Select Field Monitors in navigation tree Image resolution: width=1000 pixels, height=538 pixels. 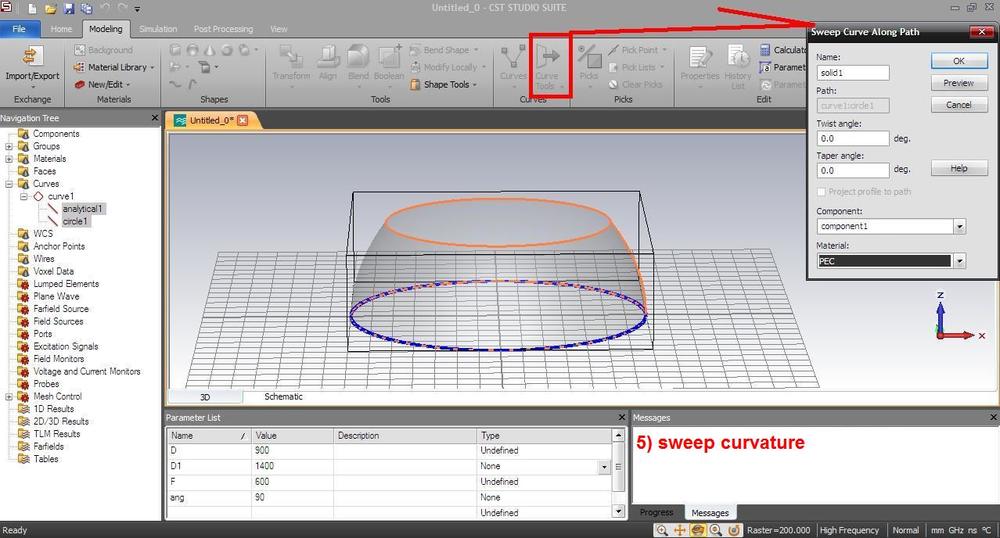coord(59,359)
